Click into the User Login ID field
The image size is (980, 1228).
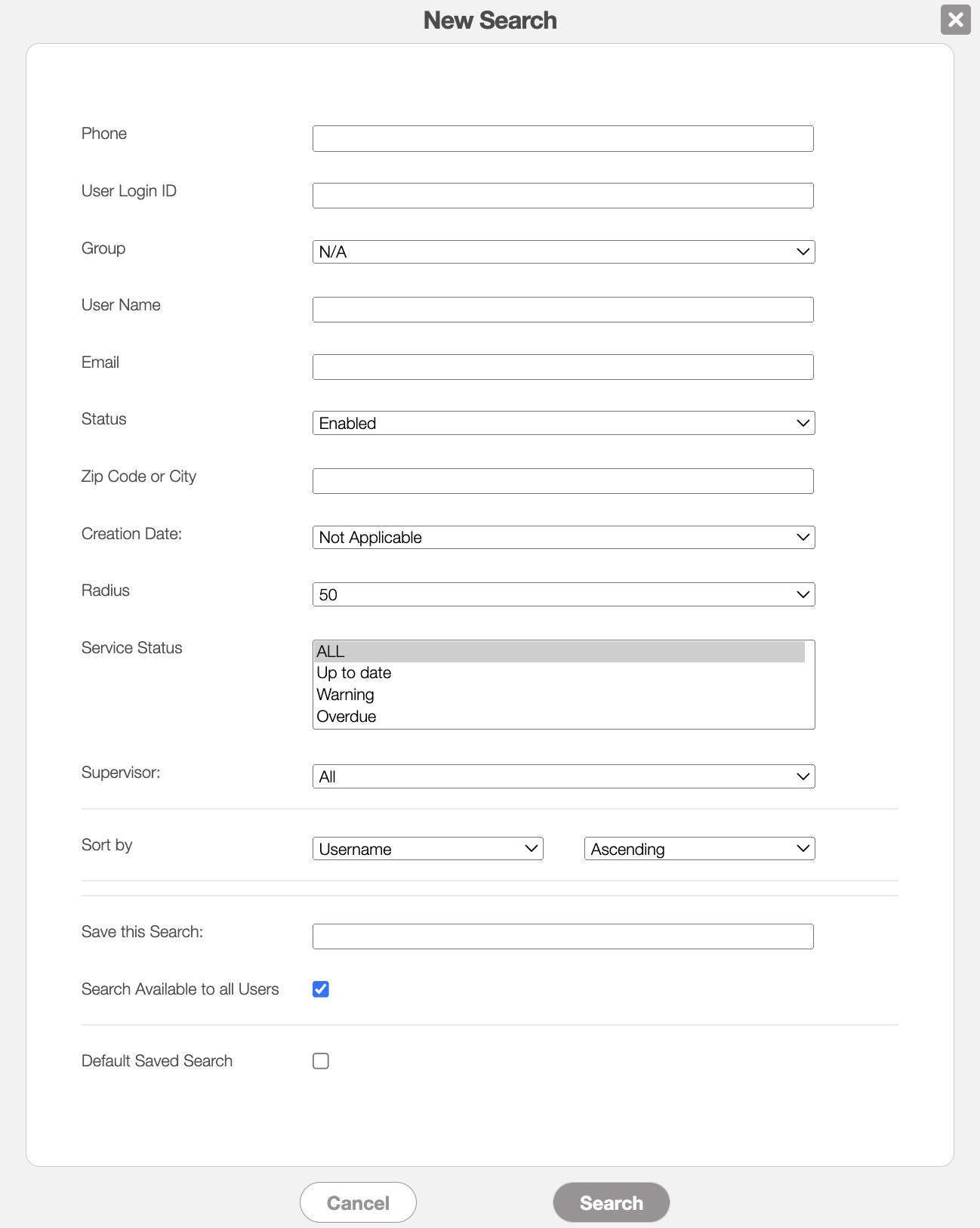click(x=563, y=196)
